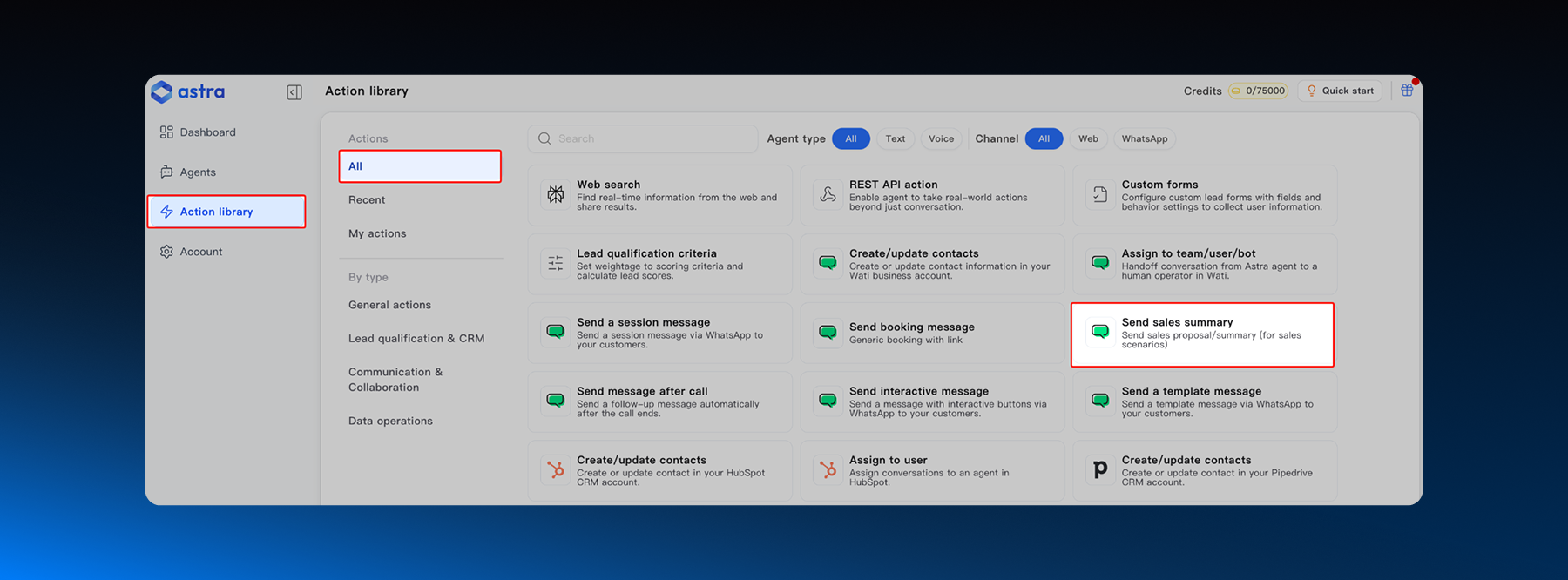
Task: Click the 'Action library' page heading
Action: 367,91
